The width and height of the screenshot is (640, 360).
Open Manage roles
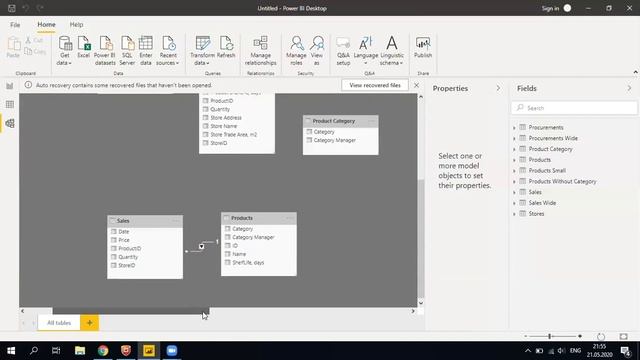(296, 51)
